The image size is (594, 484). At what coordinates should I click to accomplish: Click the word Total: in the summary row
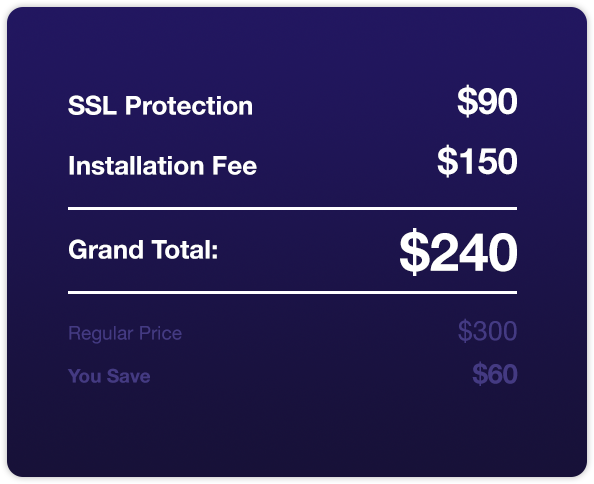[x=185, y=250]
